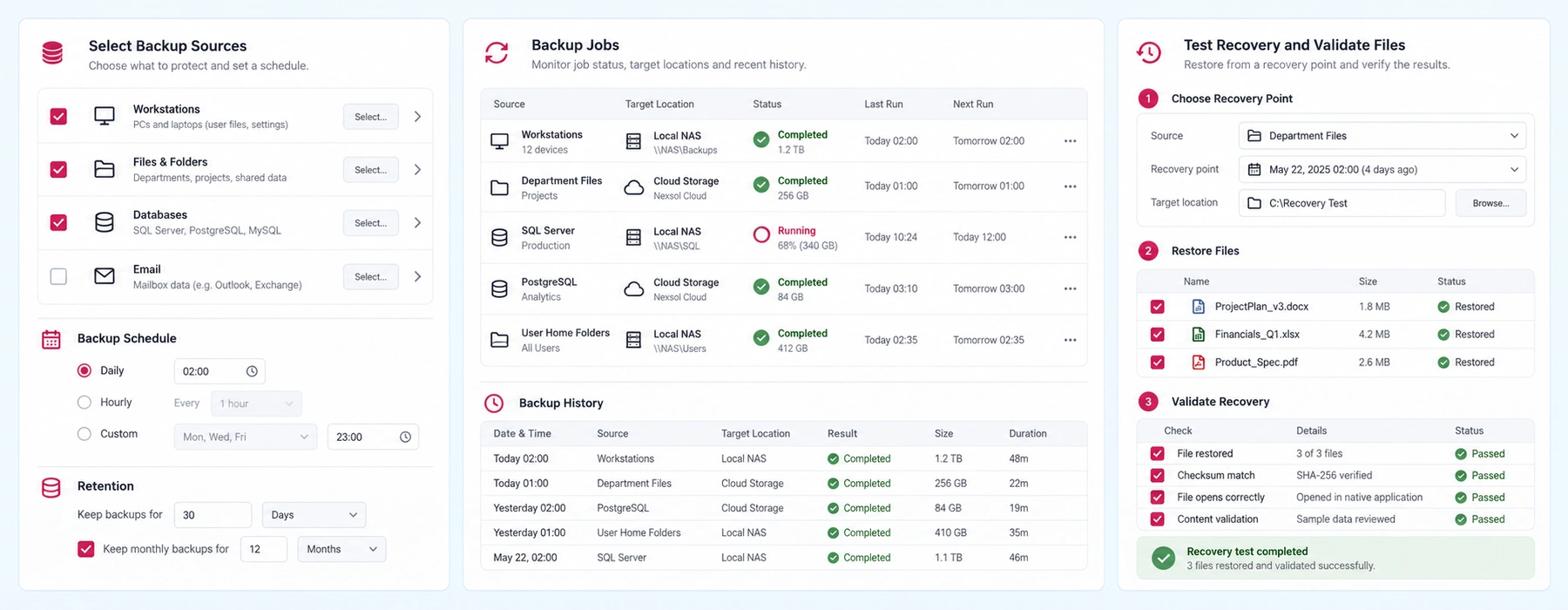Click the spreadsheet icon for Financials_Q1.xlsx
This screenshot has width=1568, height=610.
point(1199,334)
